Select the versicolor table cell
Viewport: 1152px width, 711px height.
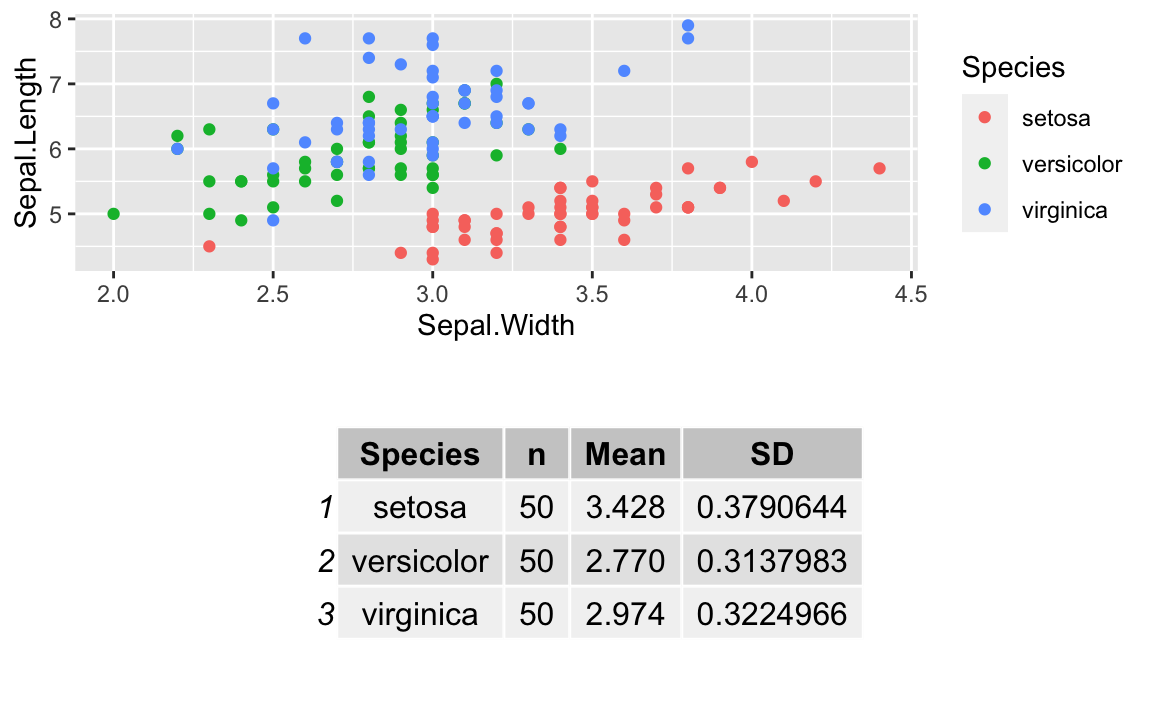click(x=420, y=560)
